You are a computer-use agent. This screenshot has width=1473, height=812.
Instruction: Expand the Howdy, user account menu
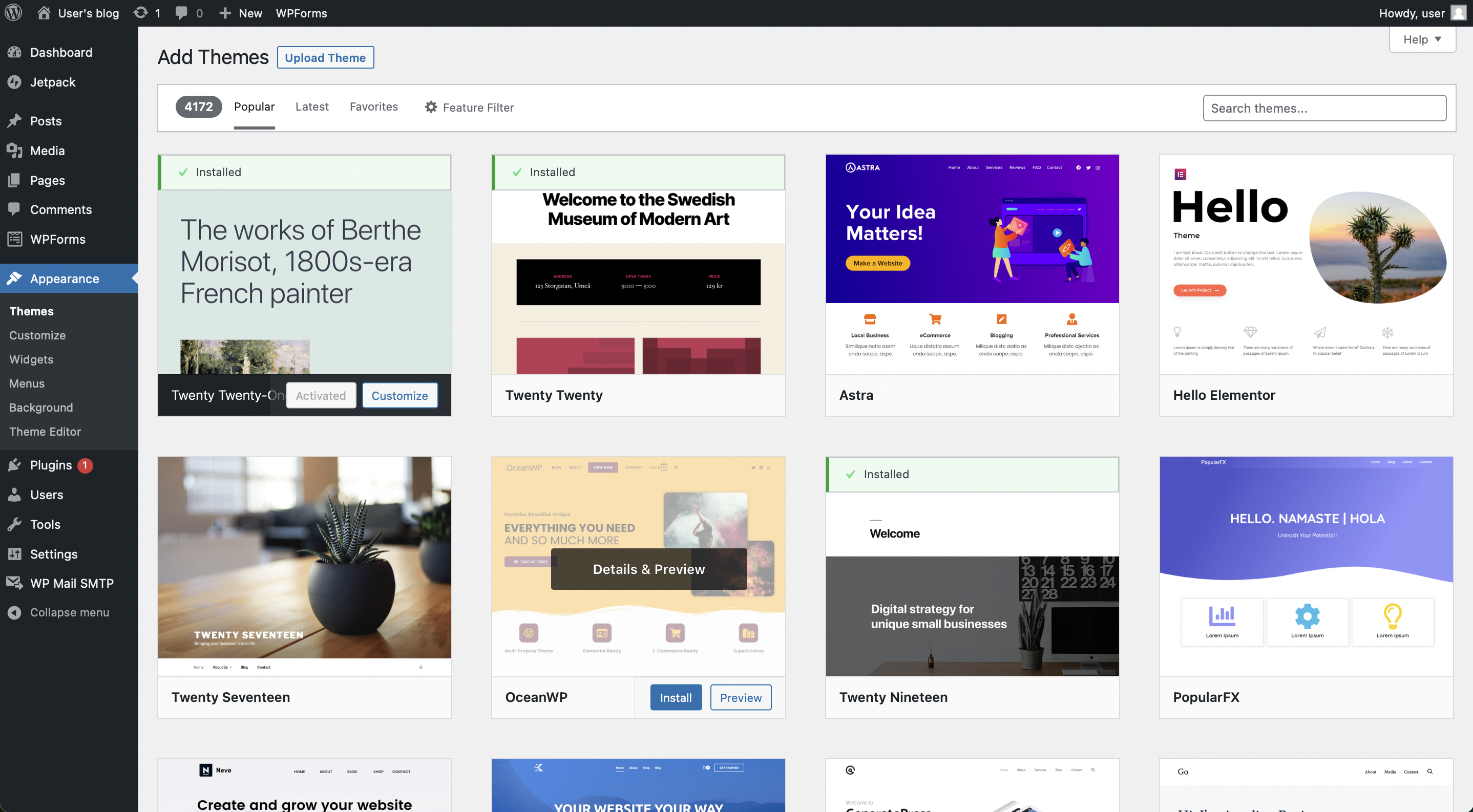tap(1411, 13)
